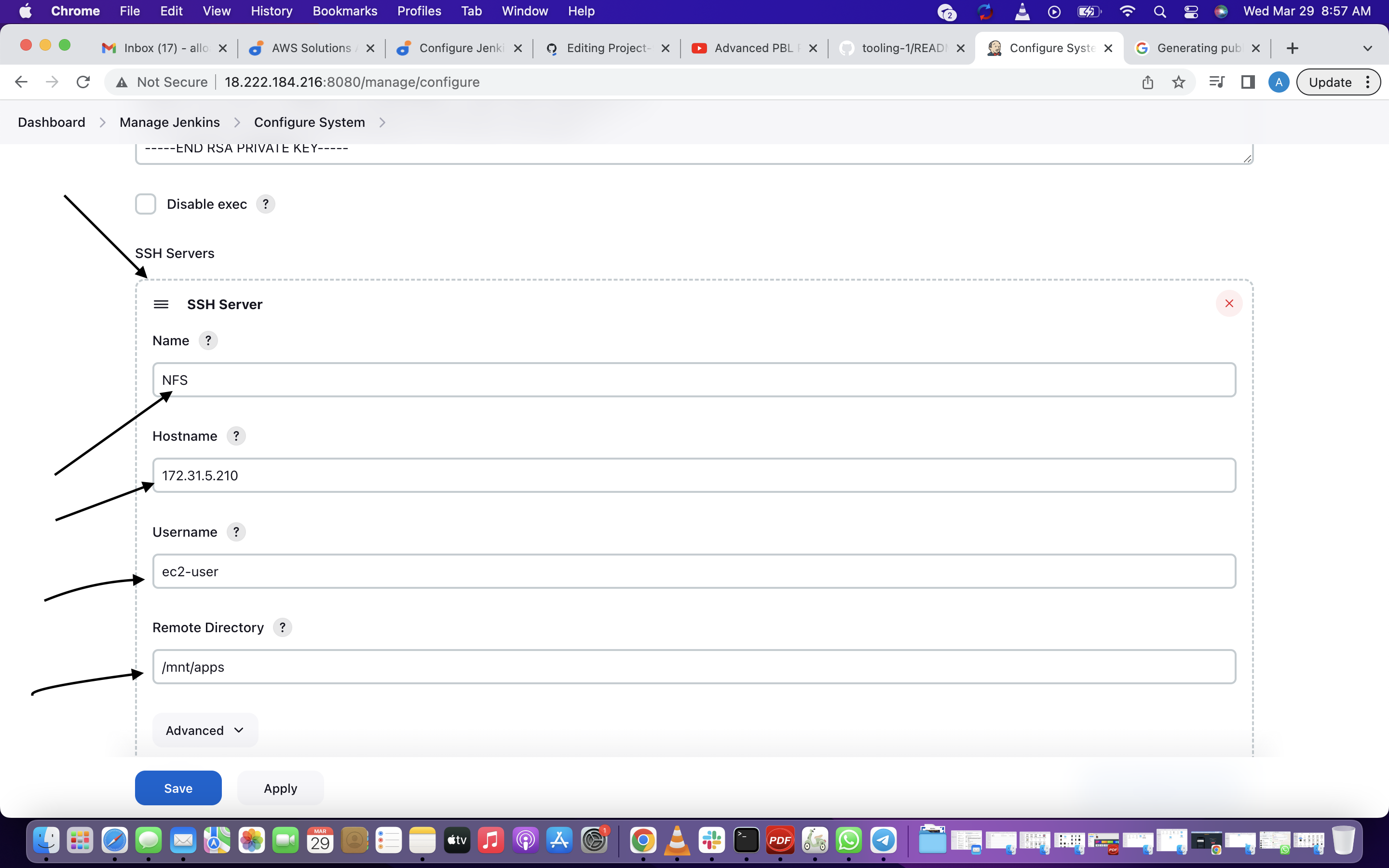Open Slack from the Dock
Image resolution: width=1389 pixels, height=868 pixels.
(712, 841)
